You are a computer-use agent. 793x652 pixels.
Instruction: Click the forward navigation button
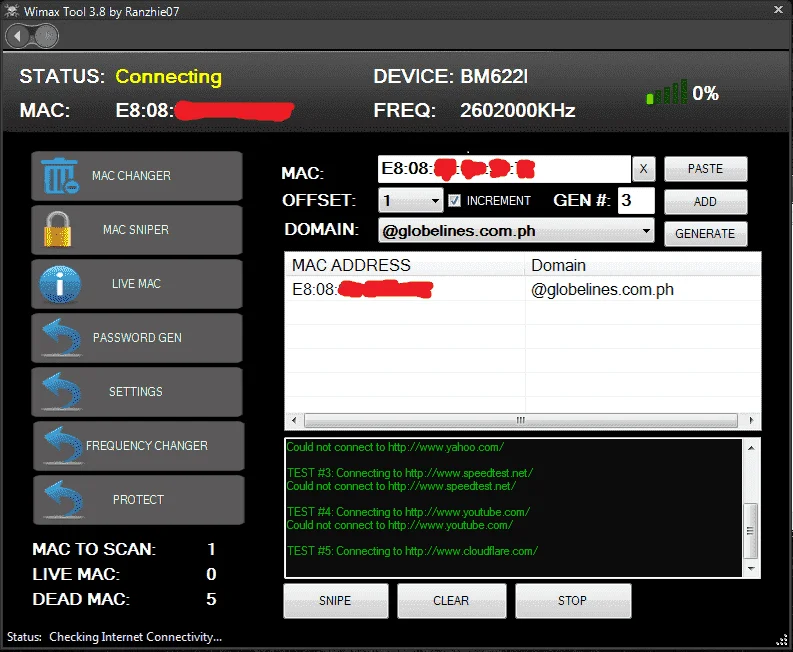47,36
